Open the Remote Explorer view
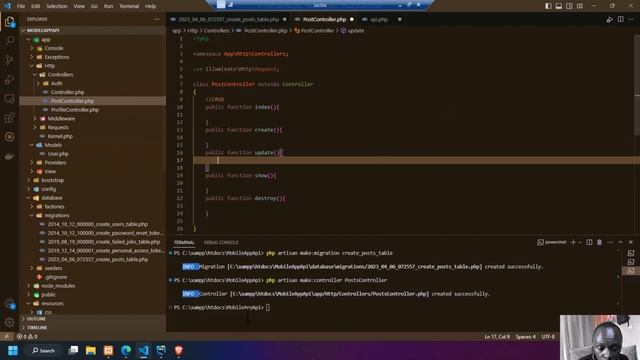Viewport: 640px width, 360px height. pyautogui.click(x=9, y=98)
